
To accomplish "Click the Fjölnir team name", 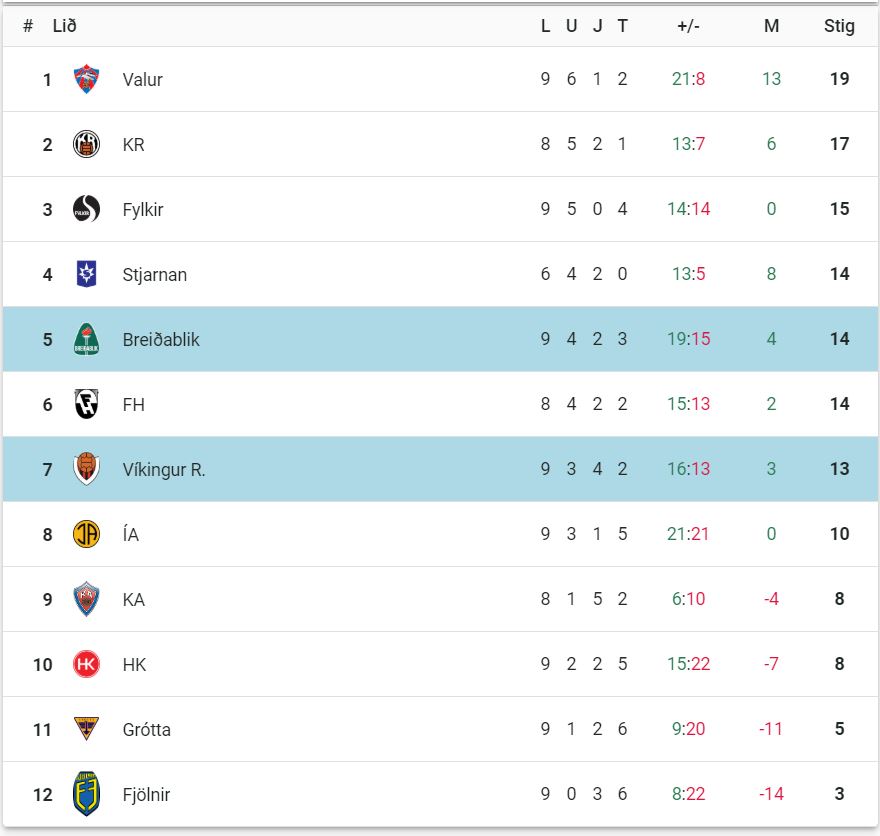I will tap(147, 795).
